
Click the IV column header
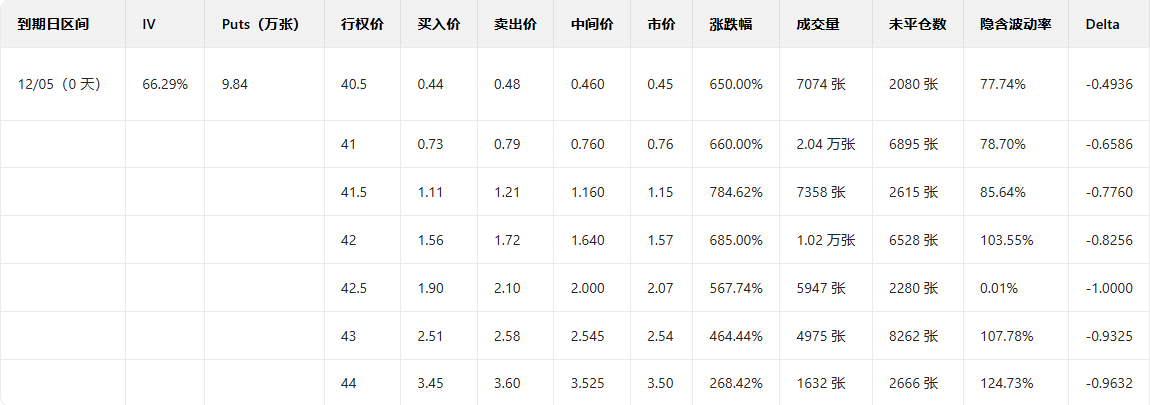(149, 24)
